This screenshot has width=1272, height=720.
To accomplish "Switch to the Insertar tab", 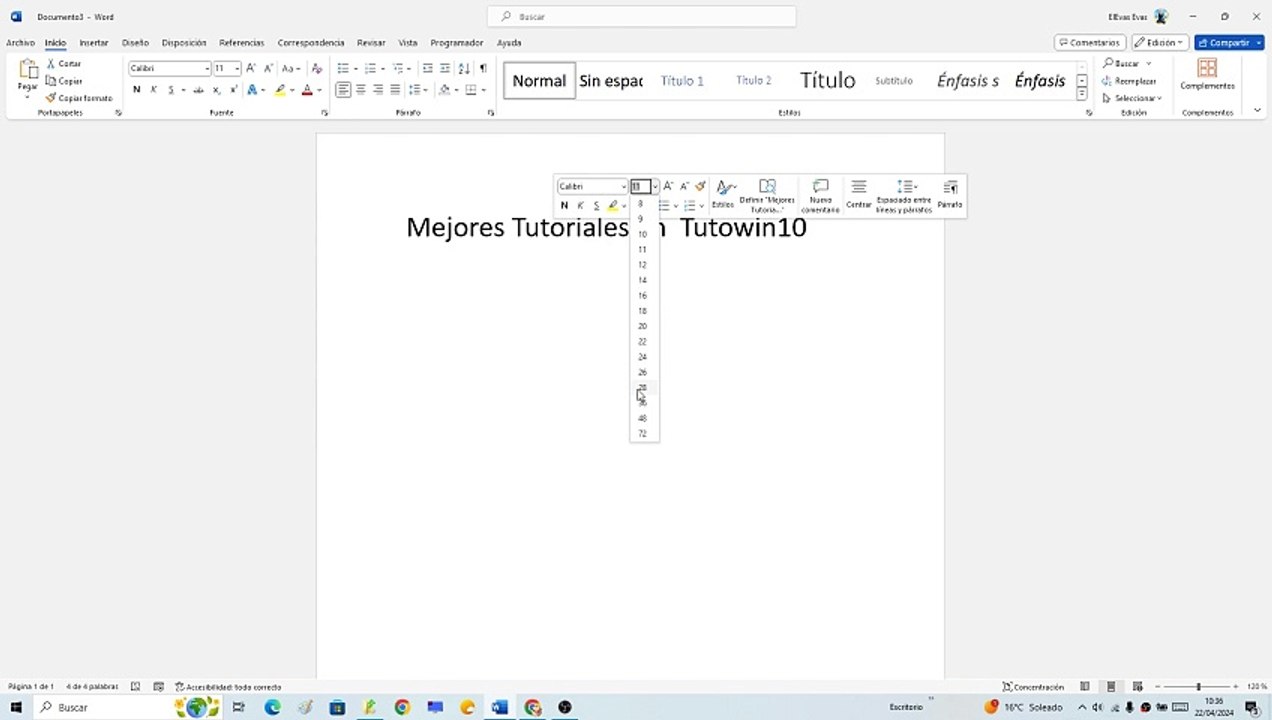I will pos(93,43).
